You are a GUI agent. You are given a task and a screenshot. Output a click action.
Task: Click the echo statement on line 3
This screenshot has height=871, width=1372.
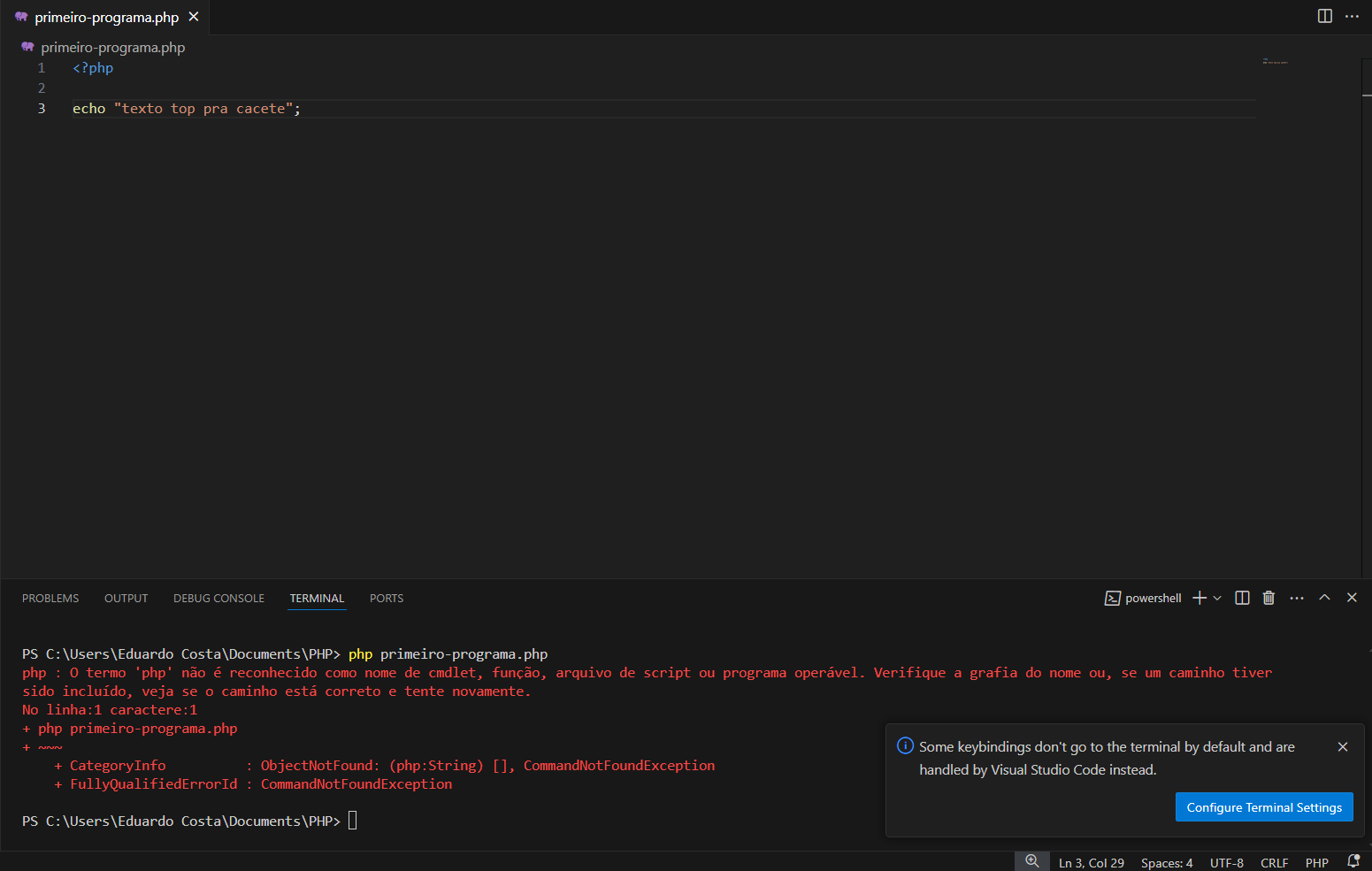click(187, 109)
